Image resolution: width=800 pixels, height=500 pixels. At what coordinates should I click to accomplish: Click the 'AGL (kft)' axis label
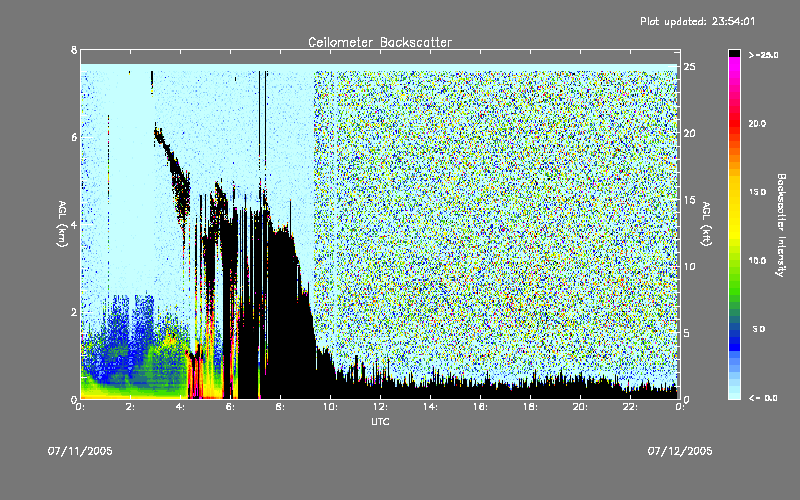[x=706, y=224]
